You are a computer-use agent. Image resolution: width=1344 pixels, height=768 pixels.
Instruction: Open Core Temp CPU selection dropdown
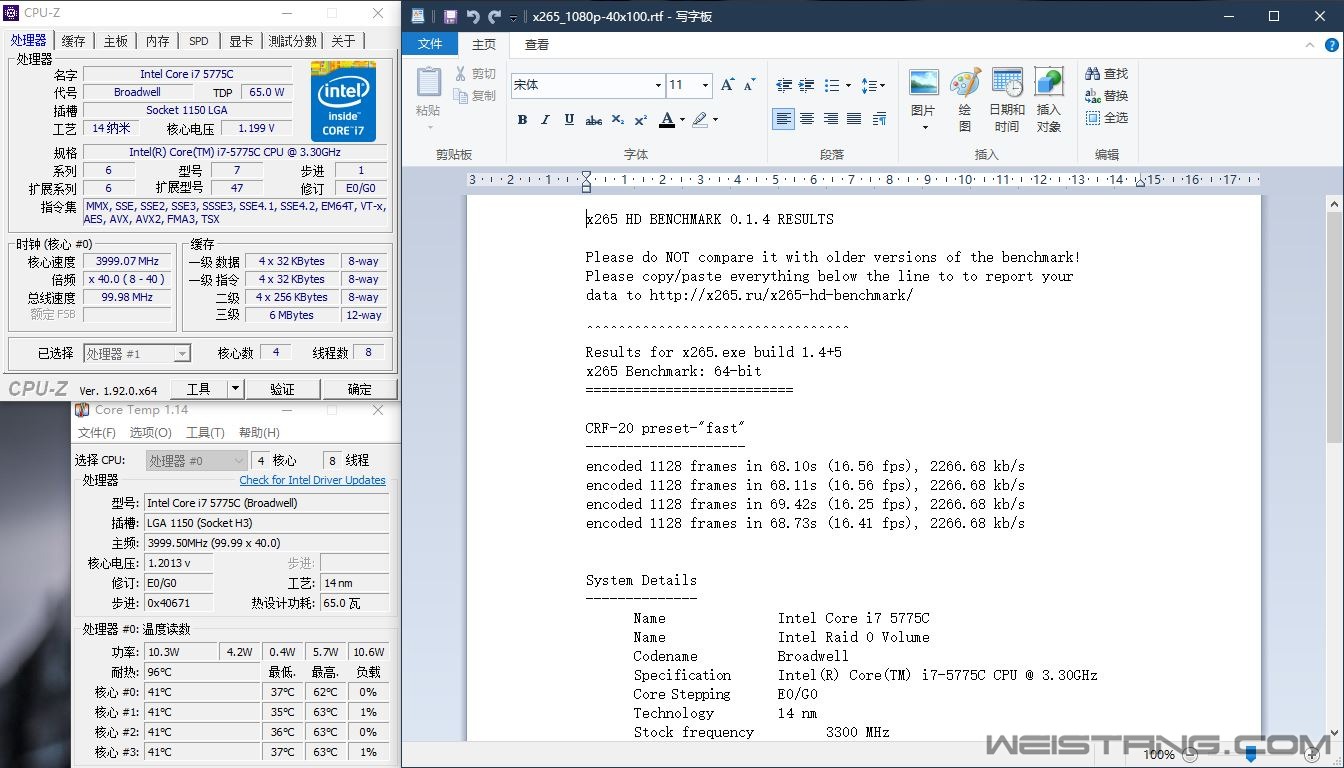tap(196, 460)
